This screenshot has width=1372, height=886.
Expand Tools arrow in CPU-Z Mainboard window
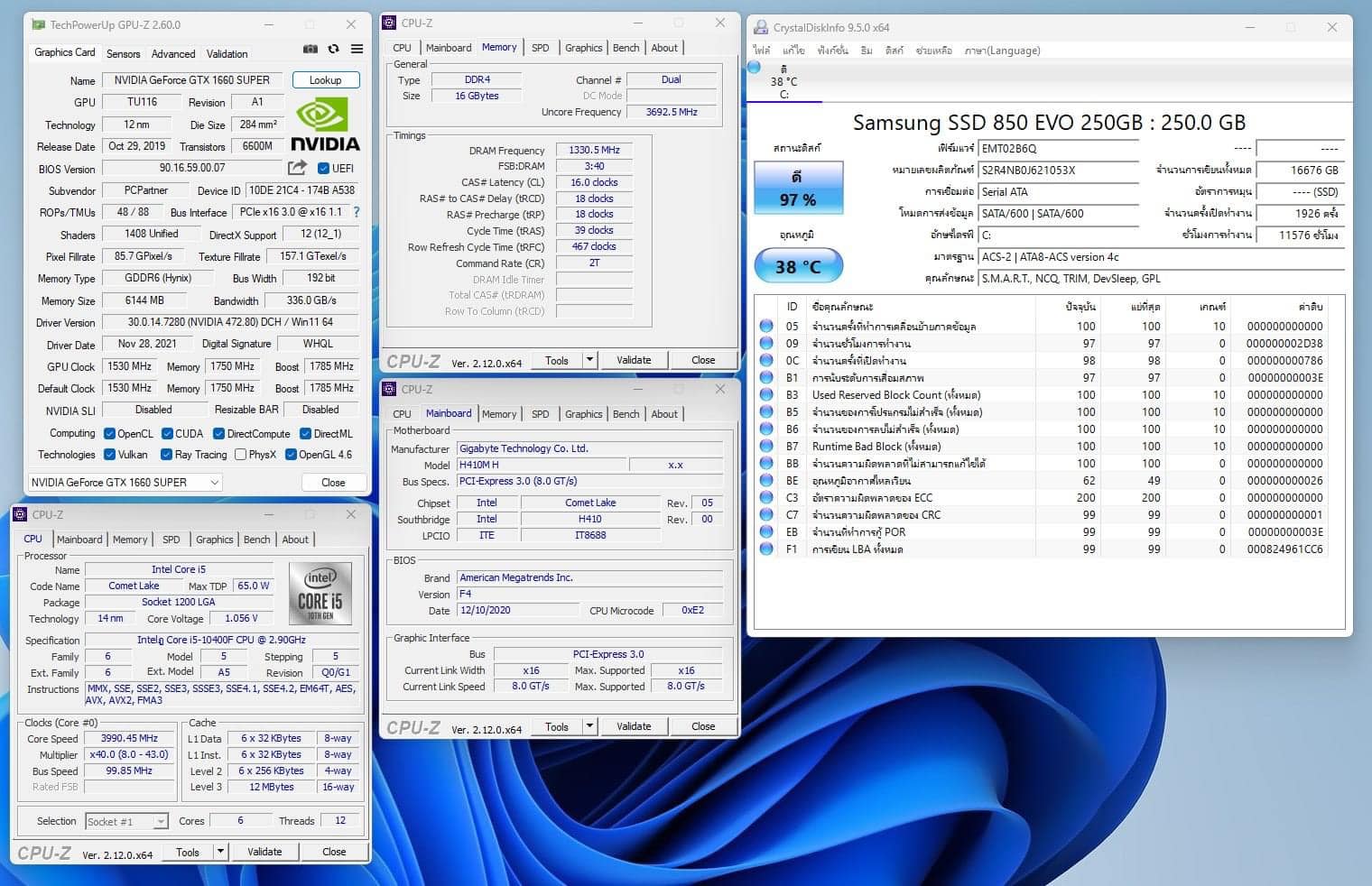589,726
